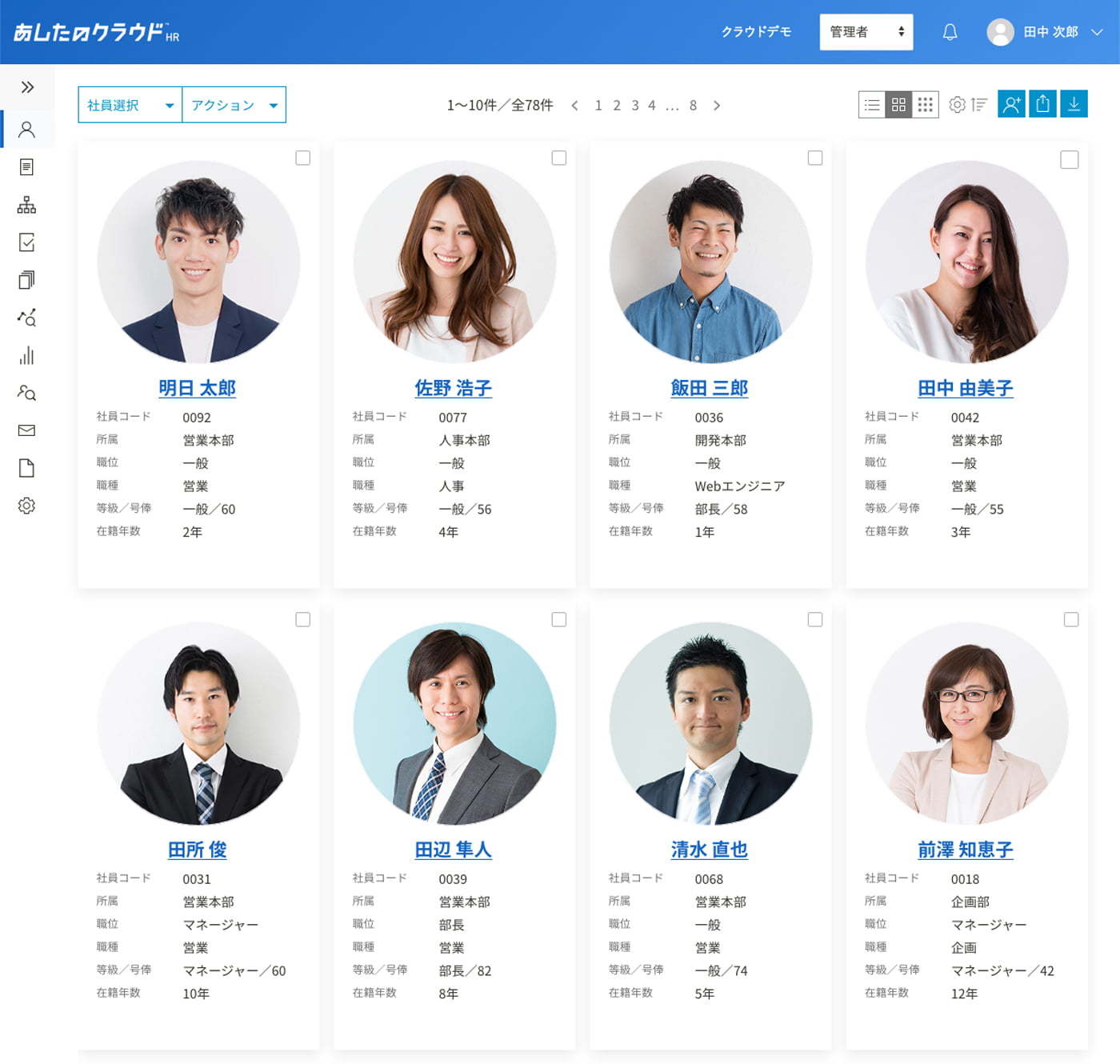1120x1064 pixels.
Task: Go to page 3 in pagination
Action: pyautogui.click(x=635, y=106)
